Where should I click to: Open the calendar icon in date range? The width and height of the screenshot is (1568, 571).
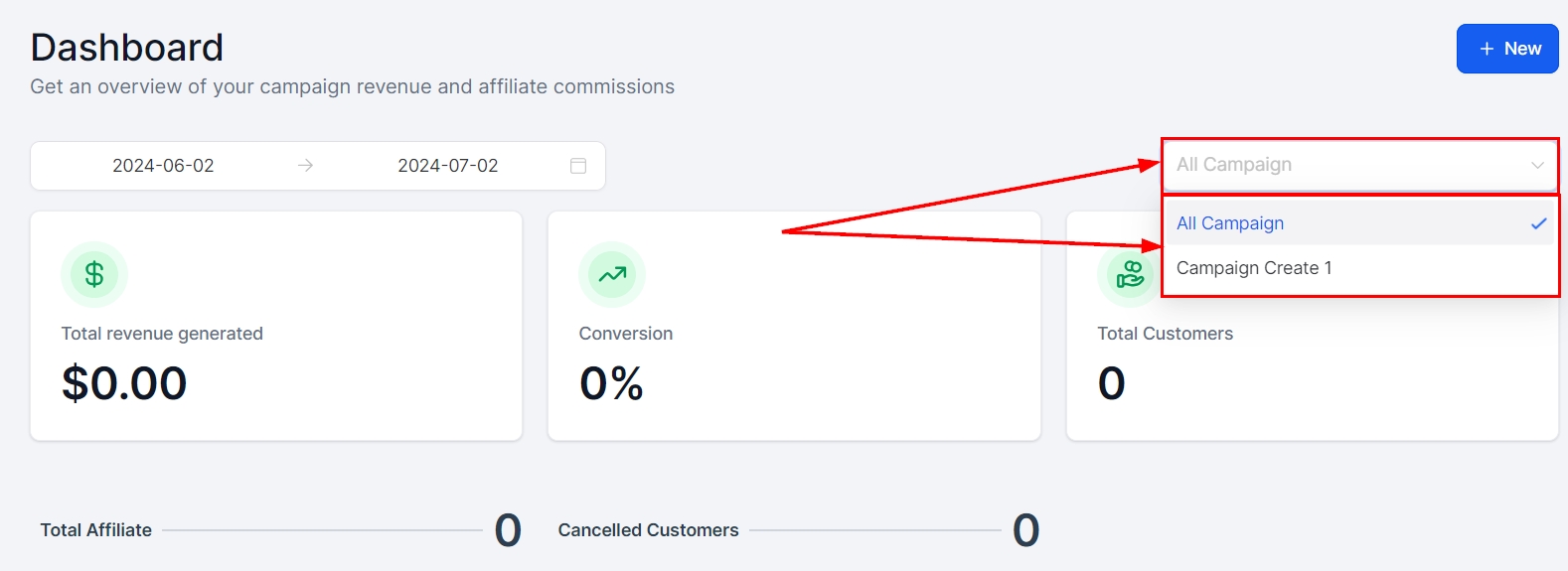(x=578, y=166)
